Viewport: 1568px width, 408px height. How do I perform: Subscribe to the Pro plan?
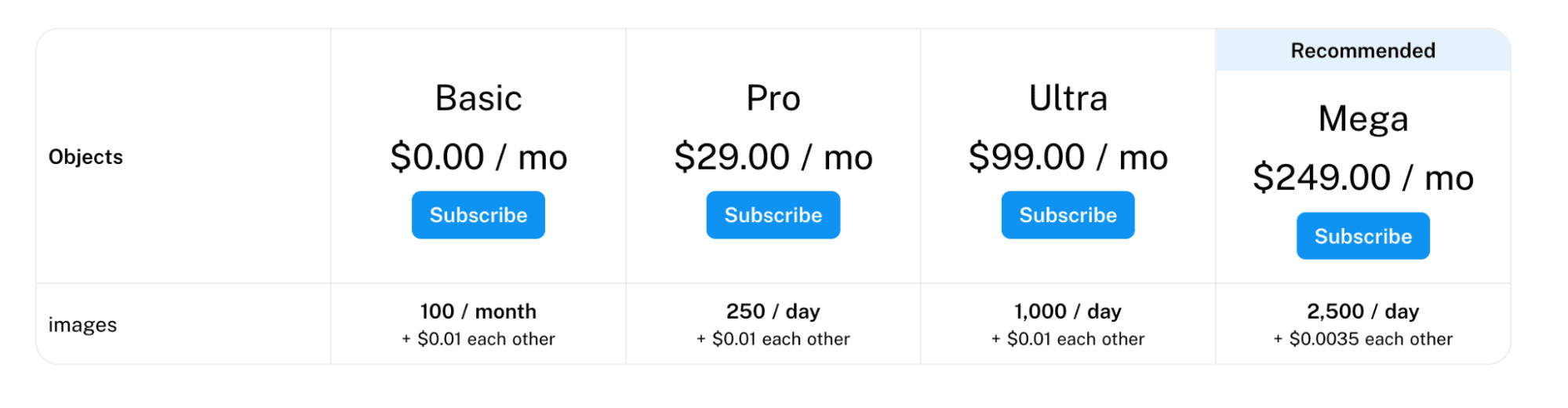pos(773,215)
